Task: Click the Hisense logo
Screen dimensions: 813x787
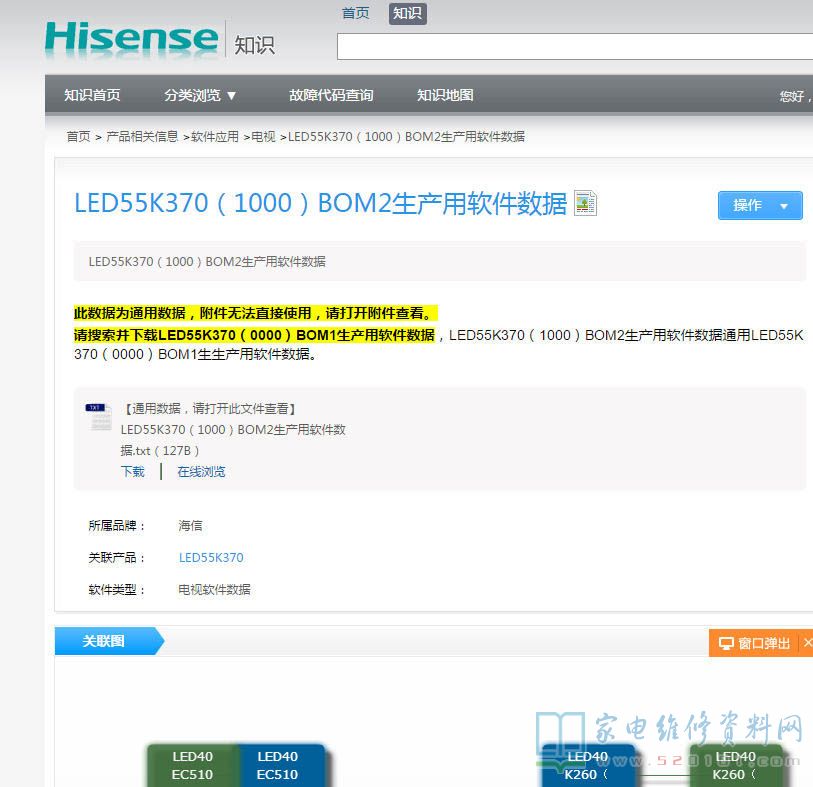Action: tap(131, 38)
